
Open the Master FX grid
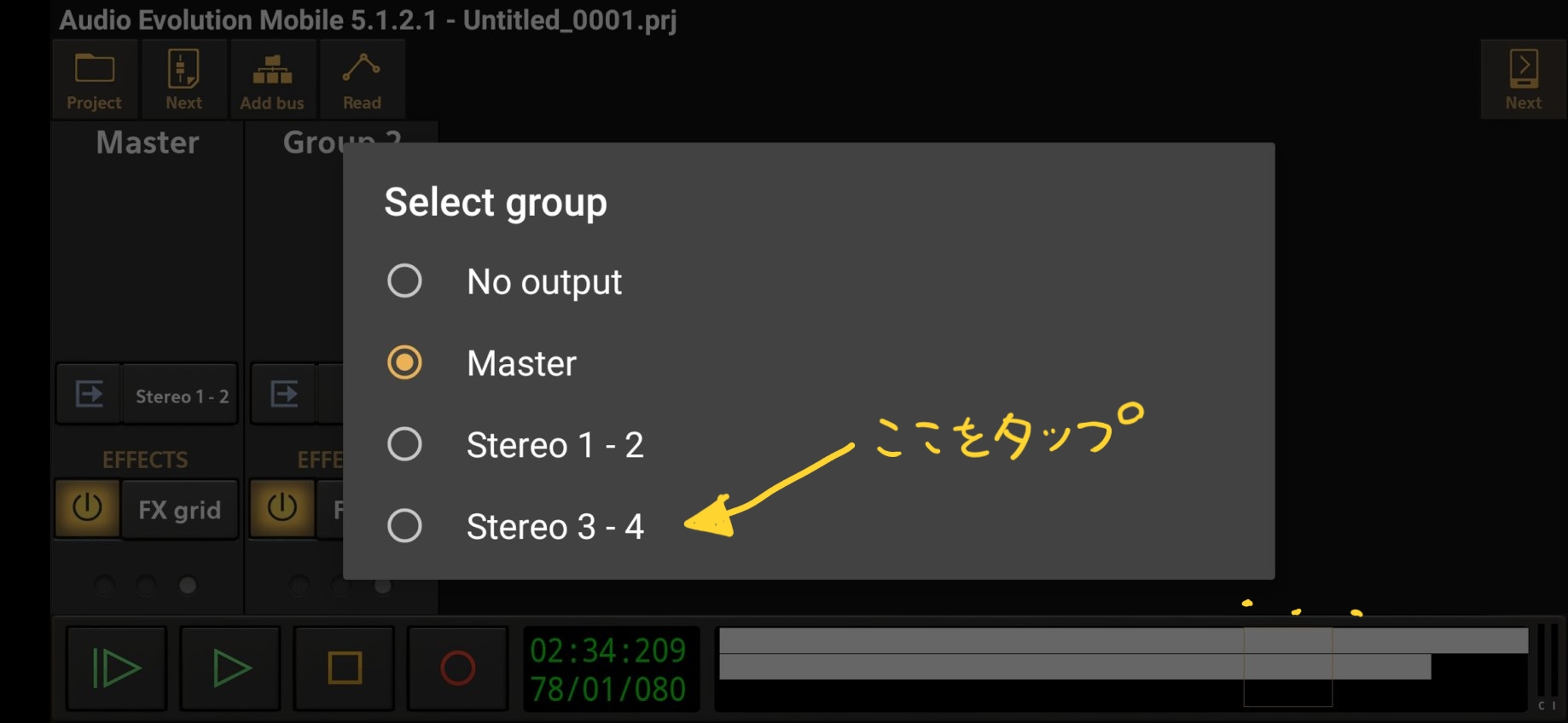180,510
